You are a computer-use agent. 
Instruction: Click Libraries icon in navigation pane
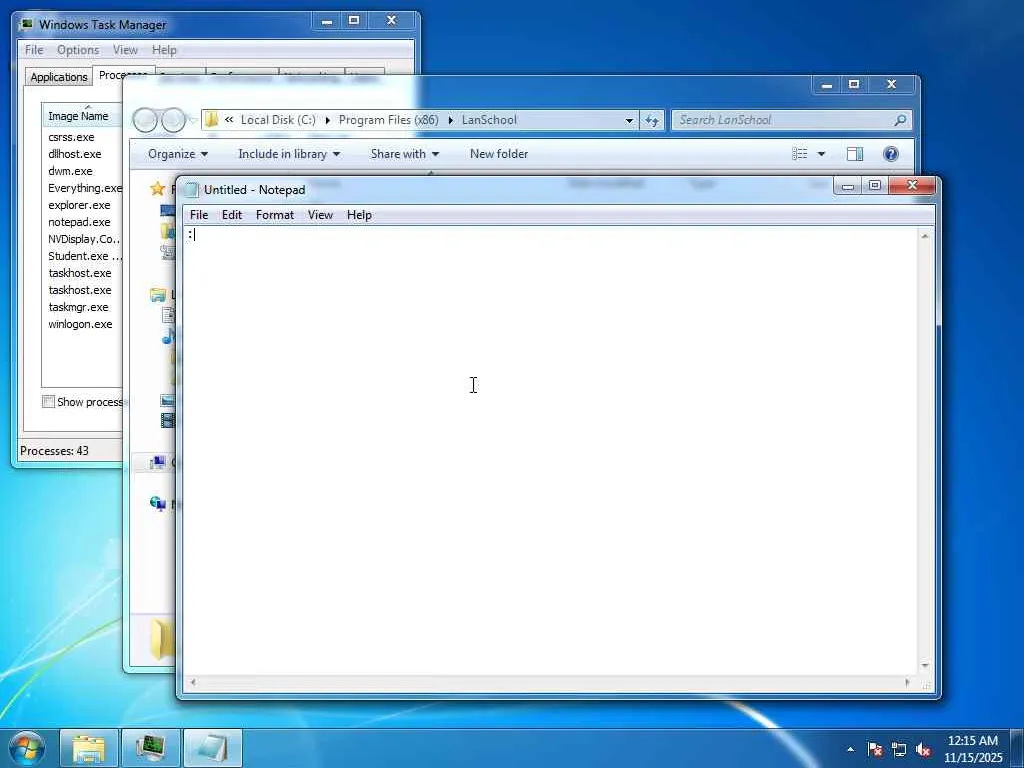157,295
